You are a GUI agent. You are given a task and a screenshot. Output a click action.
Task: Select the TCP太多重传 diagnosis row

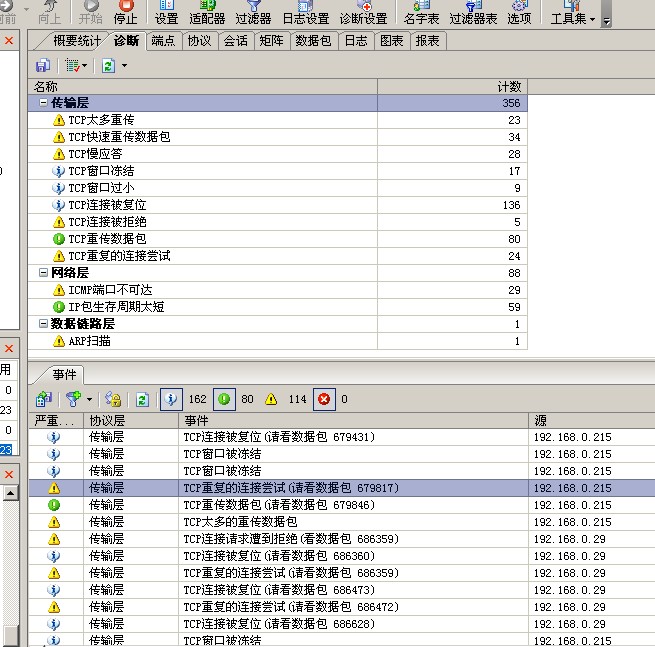(278, 120)
